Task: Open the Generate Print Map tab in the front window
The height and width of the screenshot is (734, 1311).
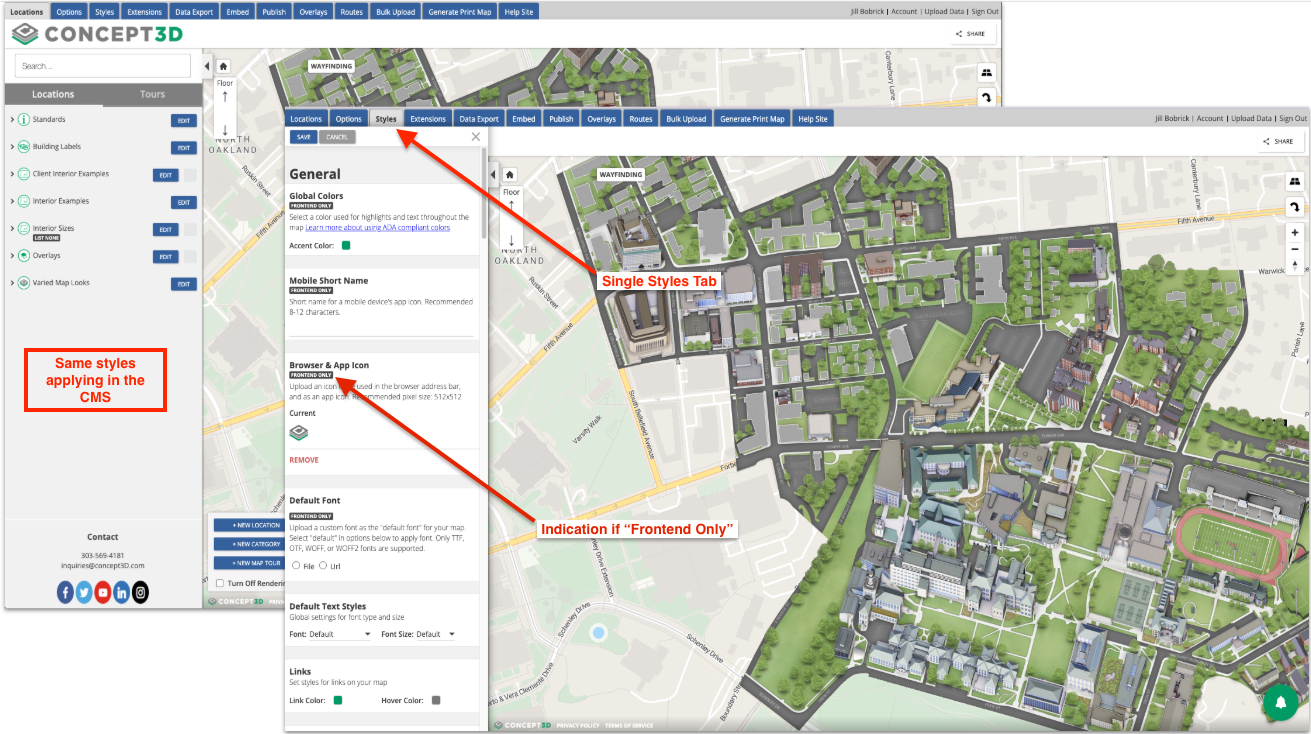Action: coord(752,119)
